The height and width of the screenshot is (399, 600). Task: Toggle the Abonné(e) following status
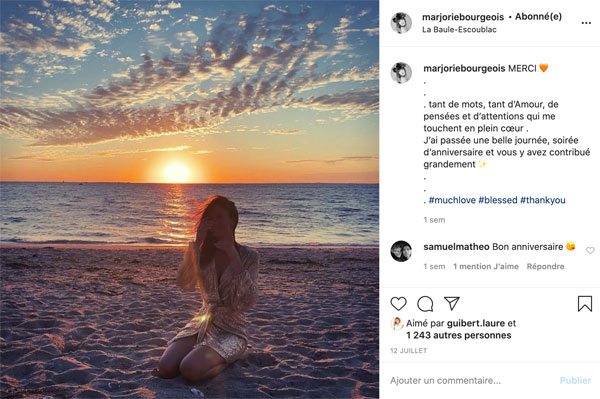[538, 17]
